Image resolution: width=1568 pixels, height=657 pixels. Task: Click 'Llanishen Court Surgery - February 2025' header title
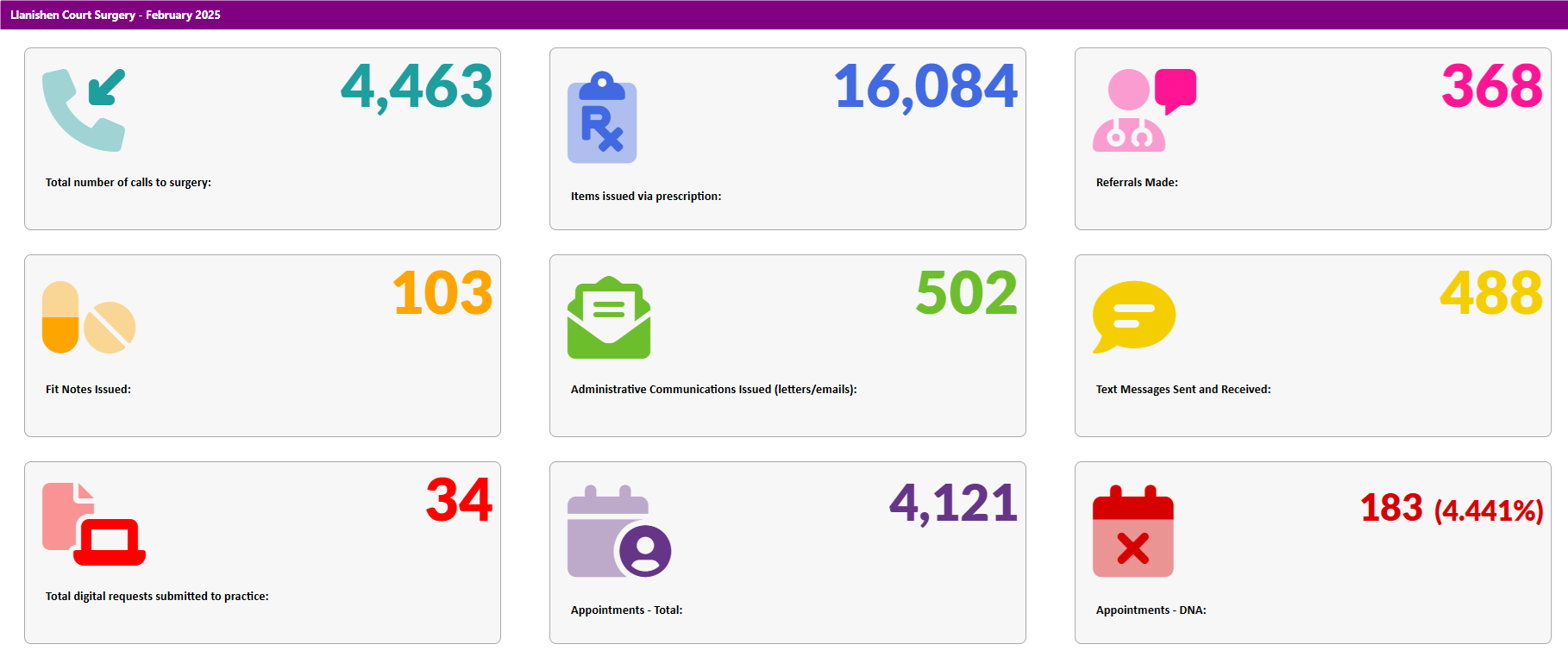point(116,15)
